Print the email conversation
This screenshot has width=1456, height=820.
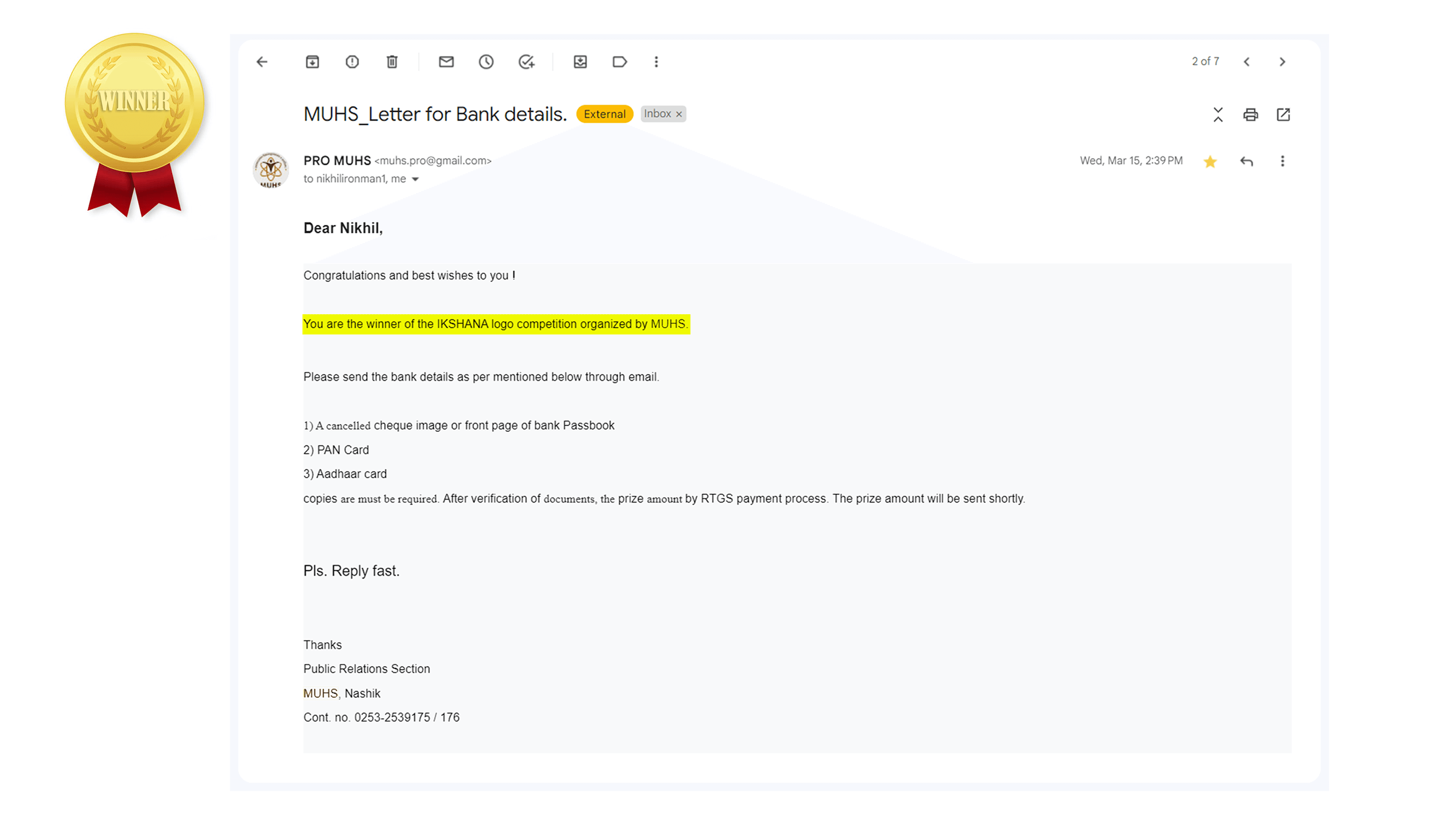pos(1250,115)
